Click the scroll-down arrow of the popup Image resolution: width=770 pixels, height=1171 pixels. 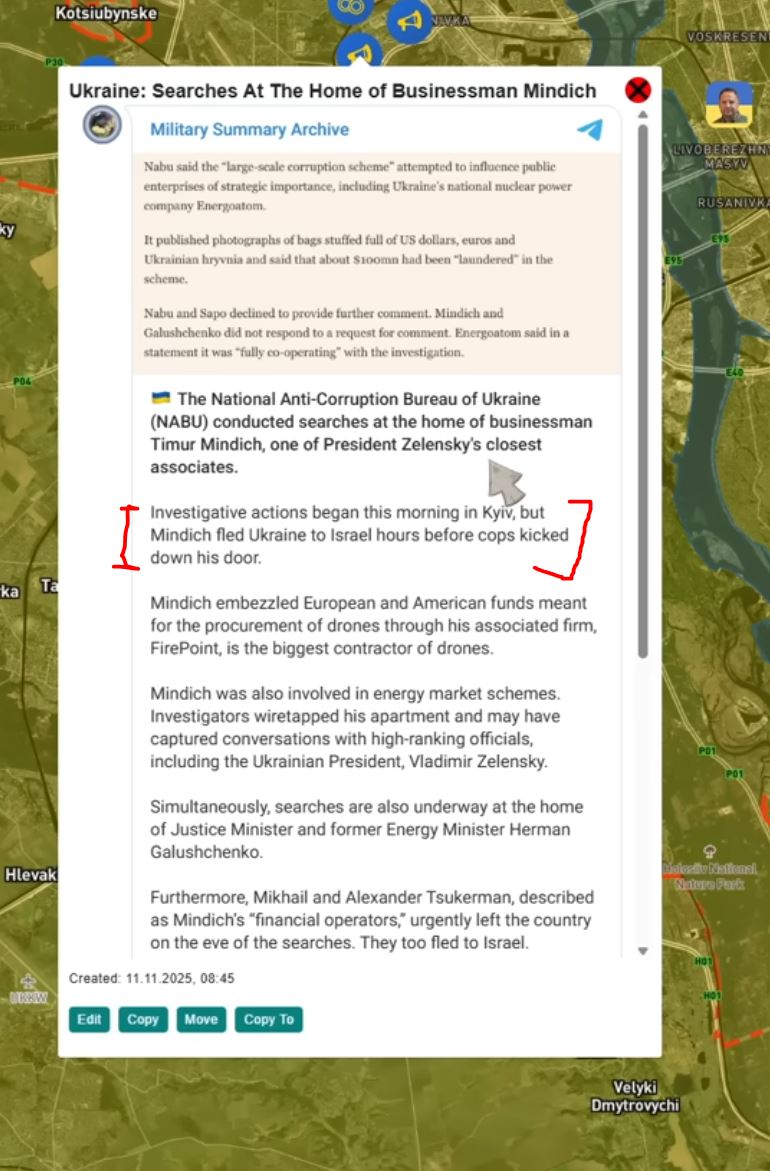(x=642, y=951)
